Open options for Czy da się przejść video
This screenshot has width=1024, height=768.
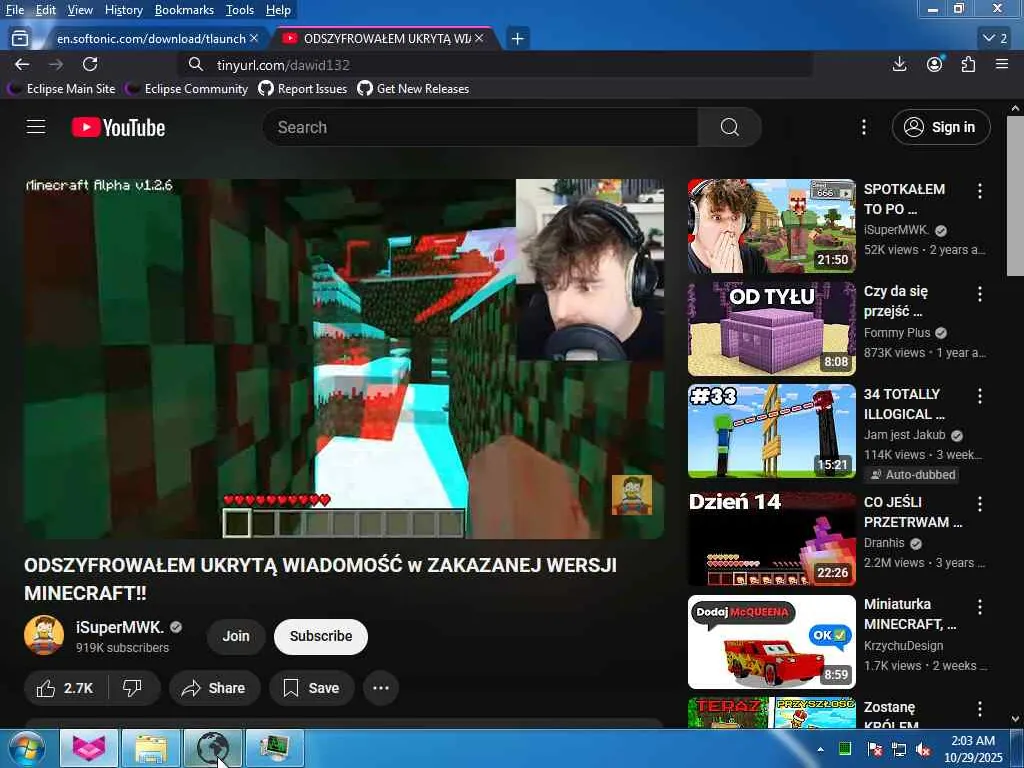[980, 294]
